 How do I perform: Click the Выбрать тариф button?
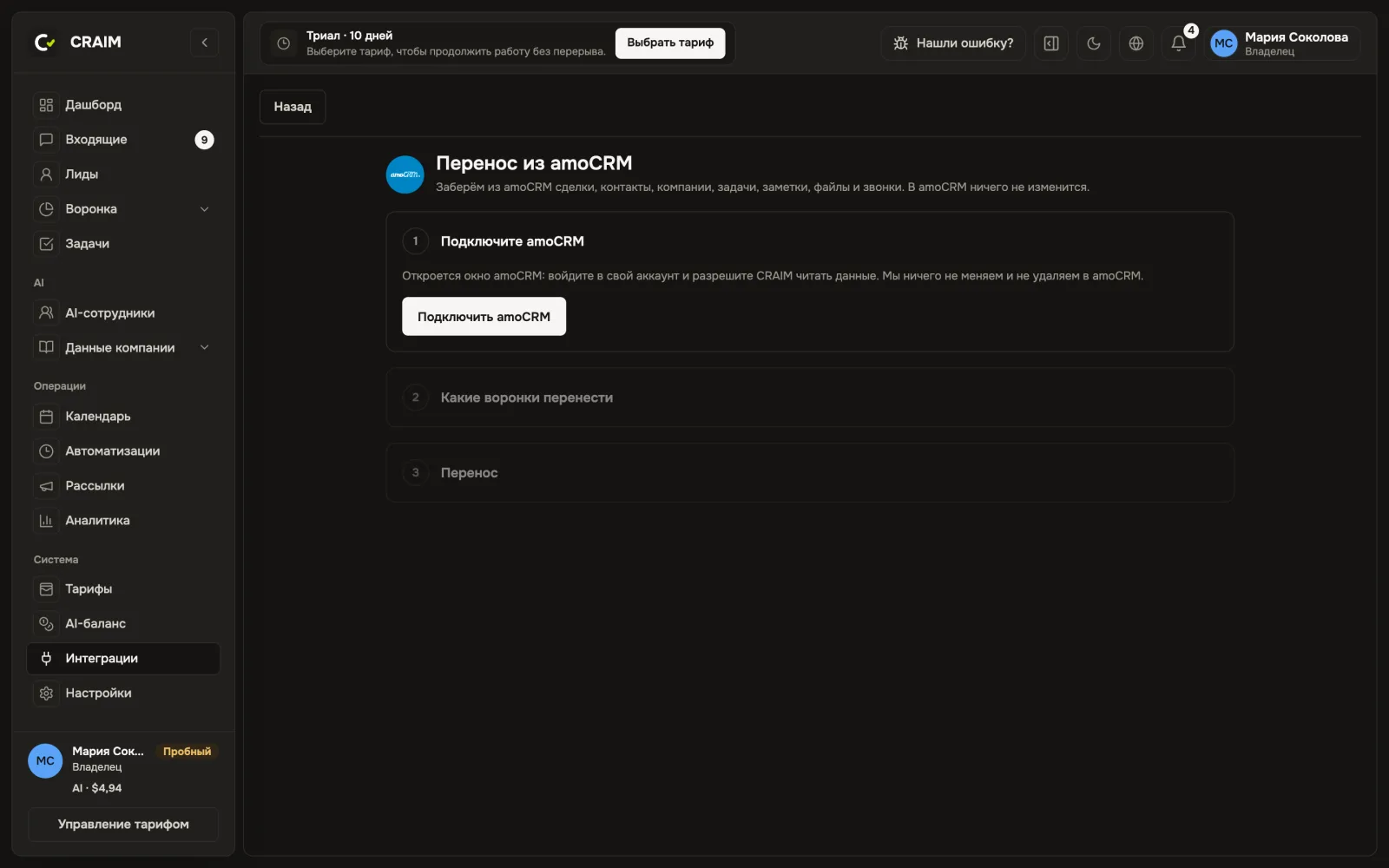pyautogui.click(x=670, y=43)
